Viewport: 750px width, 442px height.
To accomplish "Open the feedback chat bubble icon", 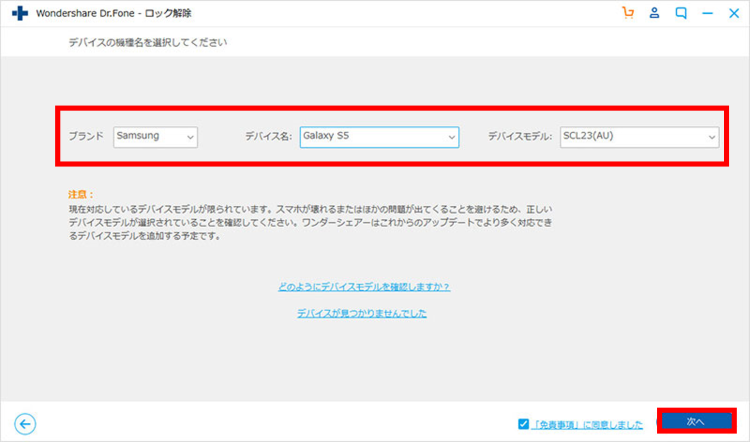I will [x=681, y=13].
